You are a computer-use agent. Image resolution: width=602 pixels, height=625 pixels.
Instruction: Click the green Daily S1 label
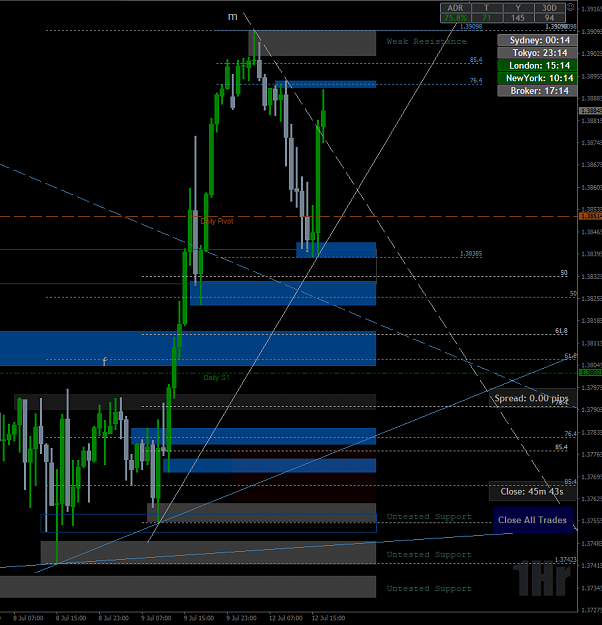(216, 377)
